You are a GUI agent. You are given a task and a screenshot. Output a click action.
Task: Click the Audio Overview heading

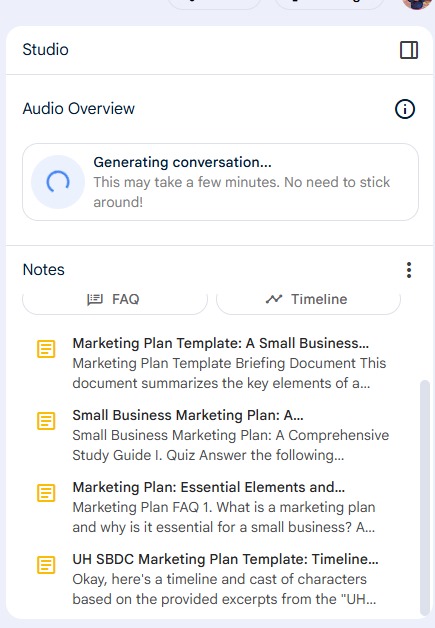[79, 109]
